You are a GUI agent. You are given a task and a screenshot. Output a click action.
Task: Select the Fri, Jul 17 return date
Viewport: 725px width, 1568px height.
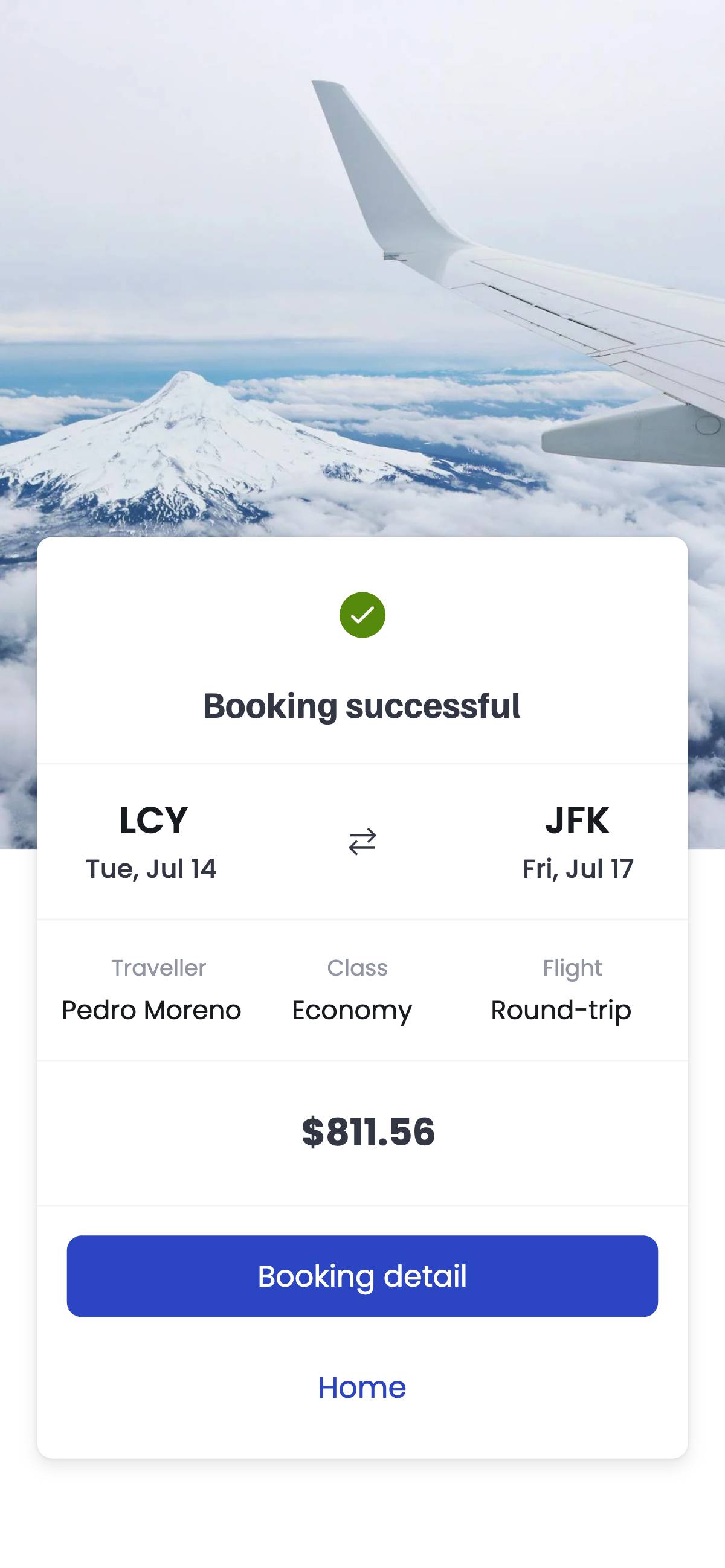578,869
